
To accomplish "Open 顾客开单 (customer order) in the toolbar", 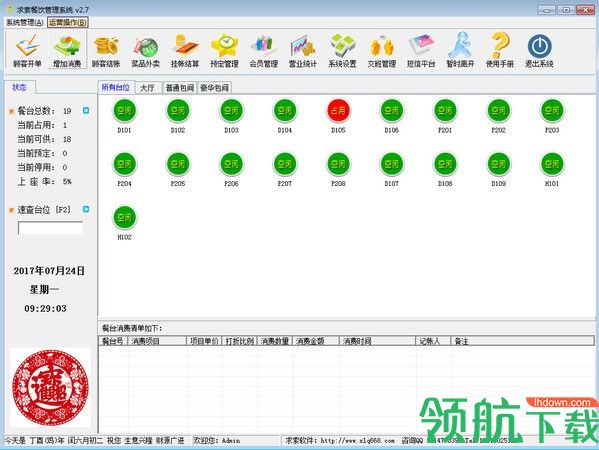I will [x=27, y=51].
